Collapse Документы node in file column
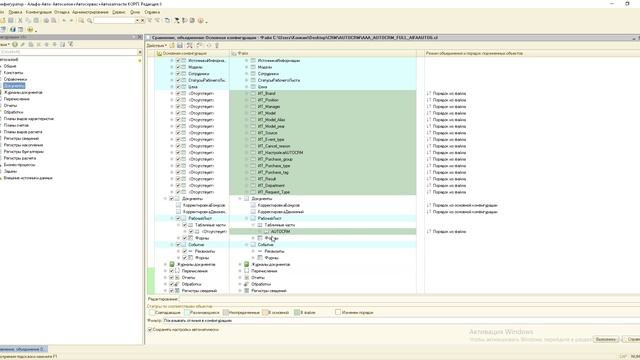The width and height of the screenshot is (640, 360). tap(240, 198)
